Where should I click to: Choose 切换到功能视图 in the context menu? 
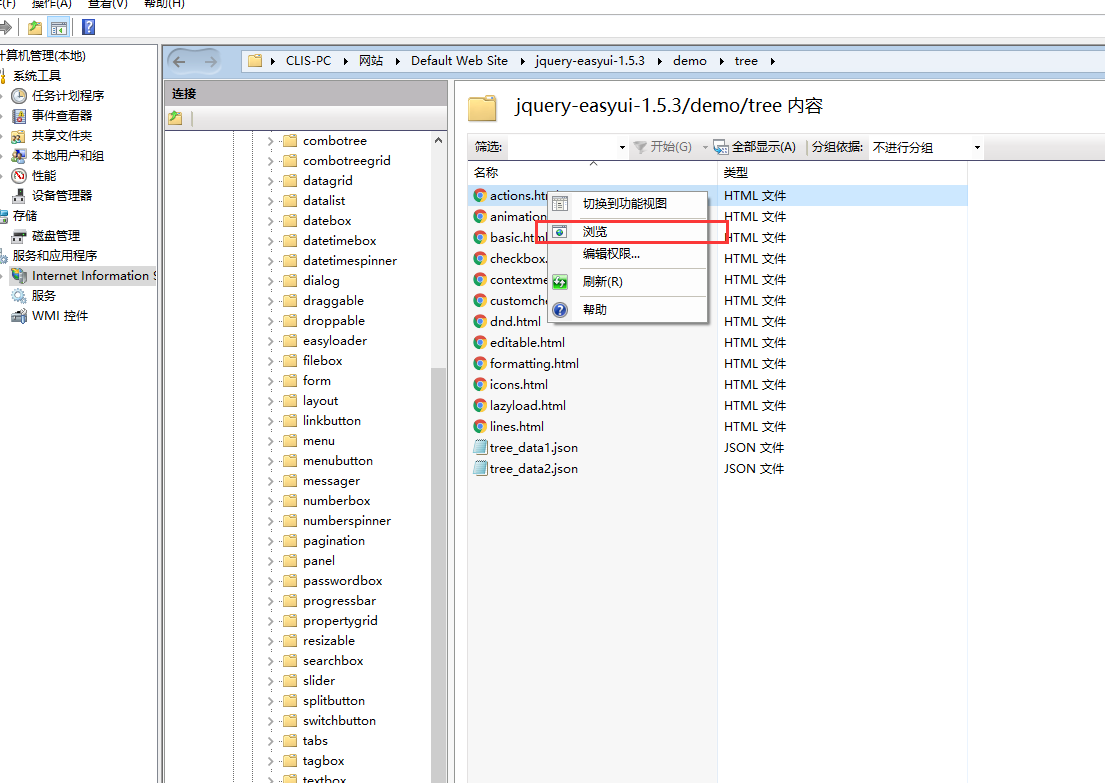tap(629, 204)
